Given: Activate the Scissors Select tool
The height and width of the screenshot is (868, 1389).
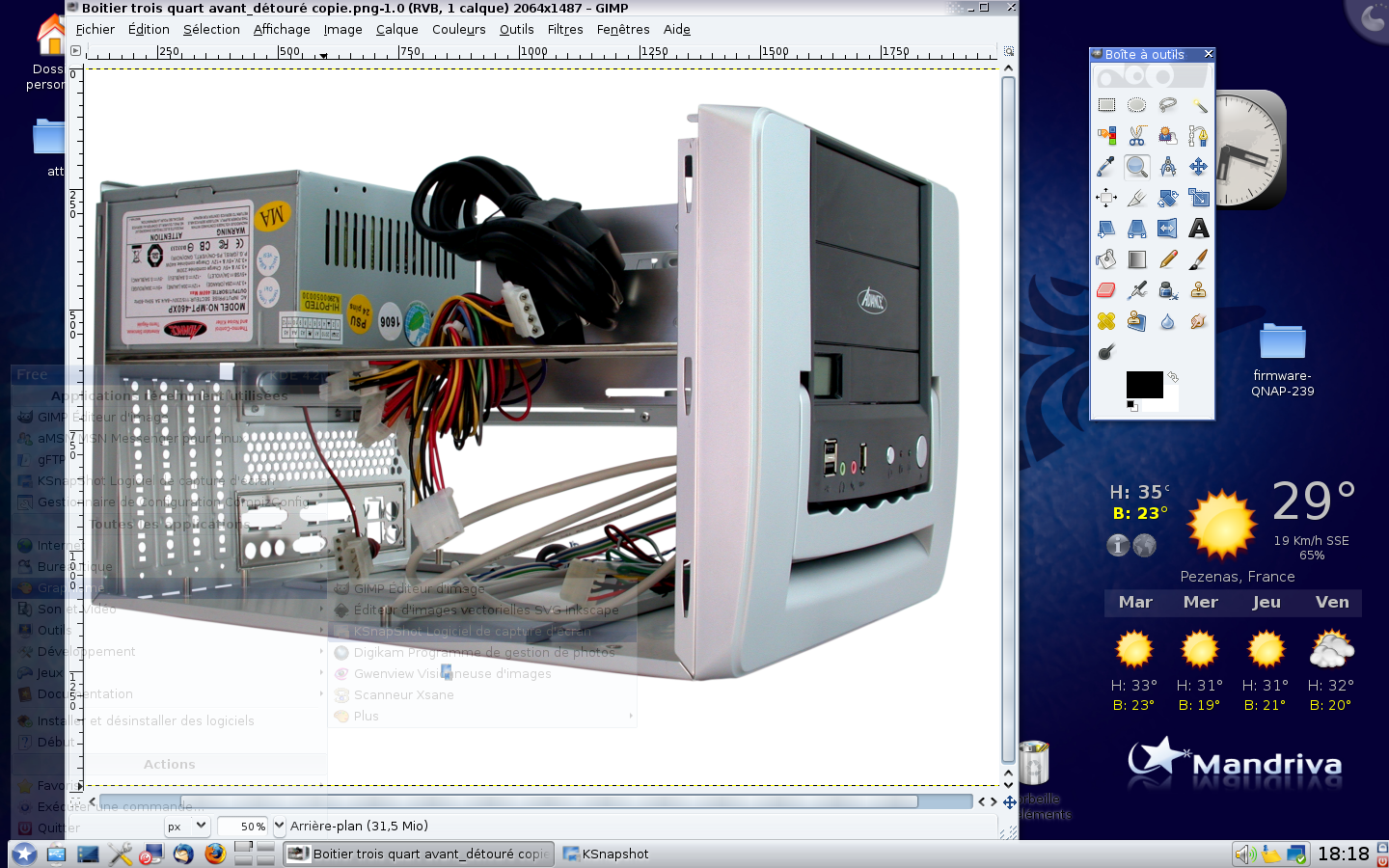Looking at the screenshot, I should click(x=1137, y=136).
